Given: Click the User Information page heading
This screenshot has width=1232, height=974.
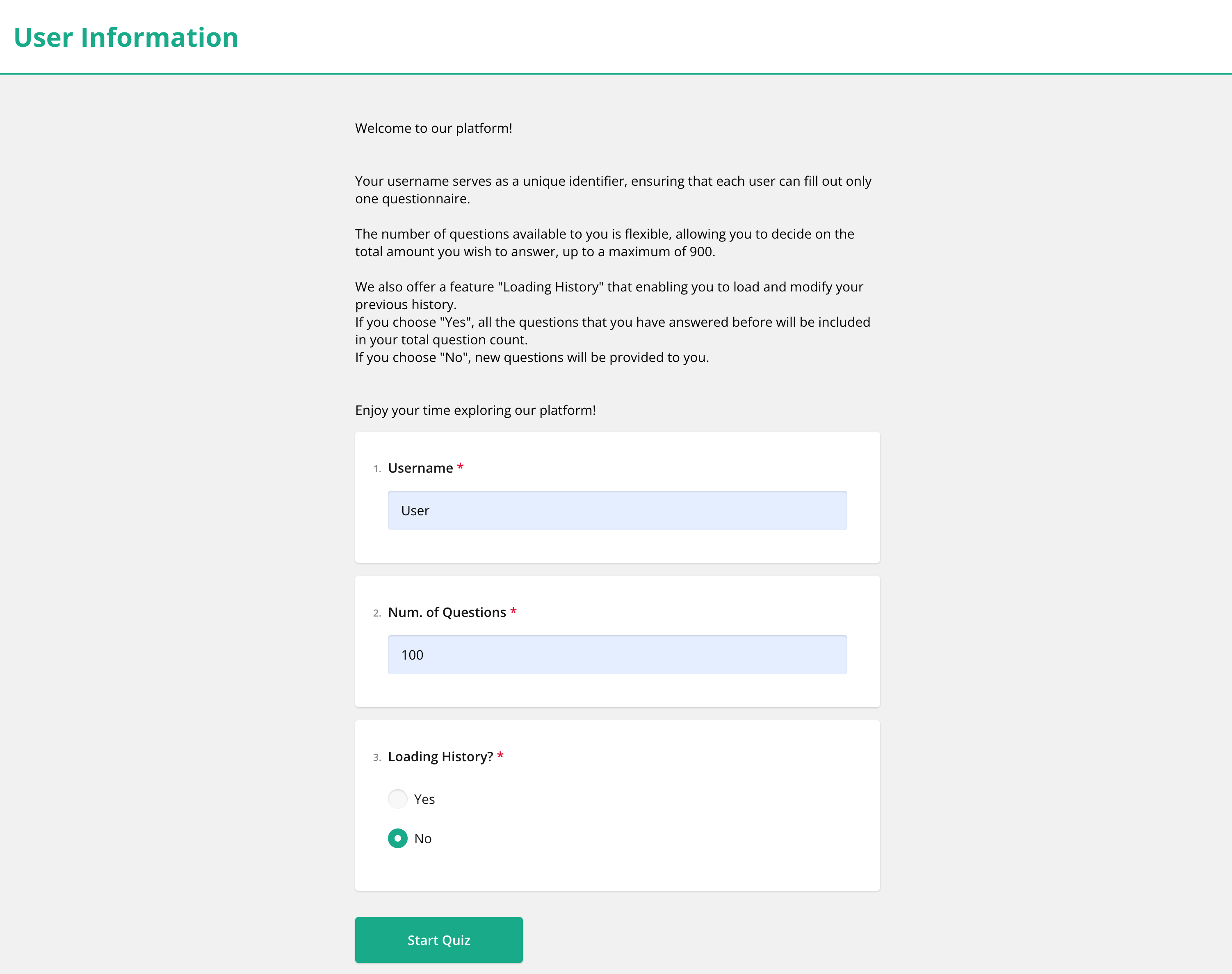Looking at the screenshot, I should (126, 38).
